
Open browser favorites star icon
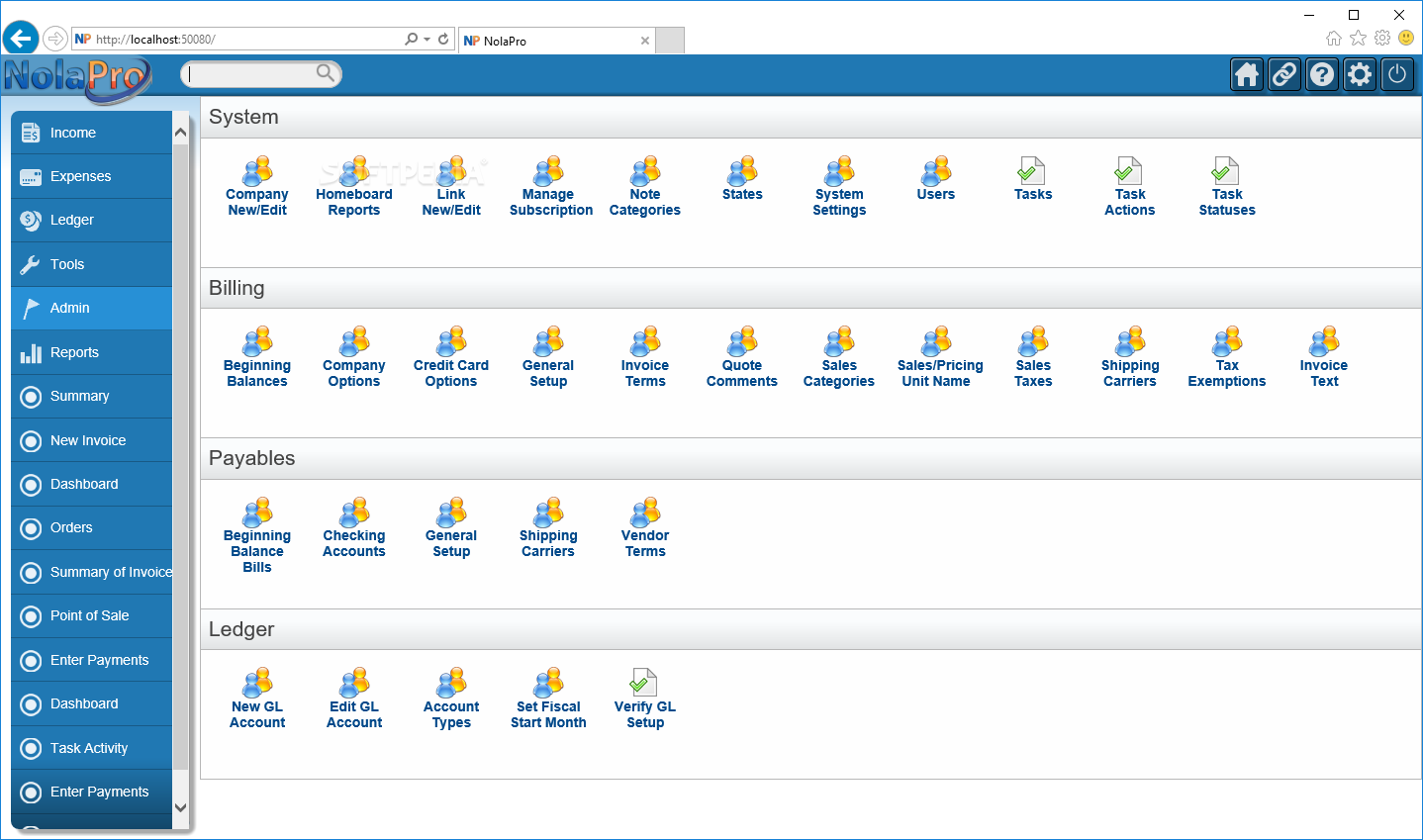click(x=1358, y=38)
